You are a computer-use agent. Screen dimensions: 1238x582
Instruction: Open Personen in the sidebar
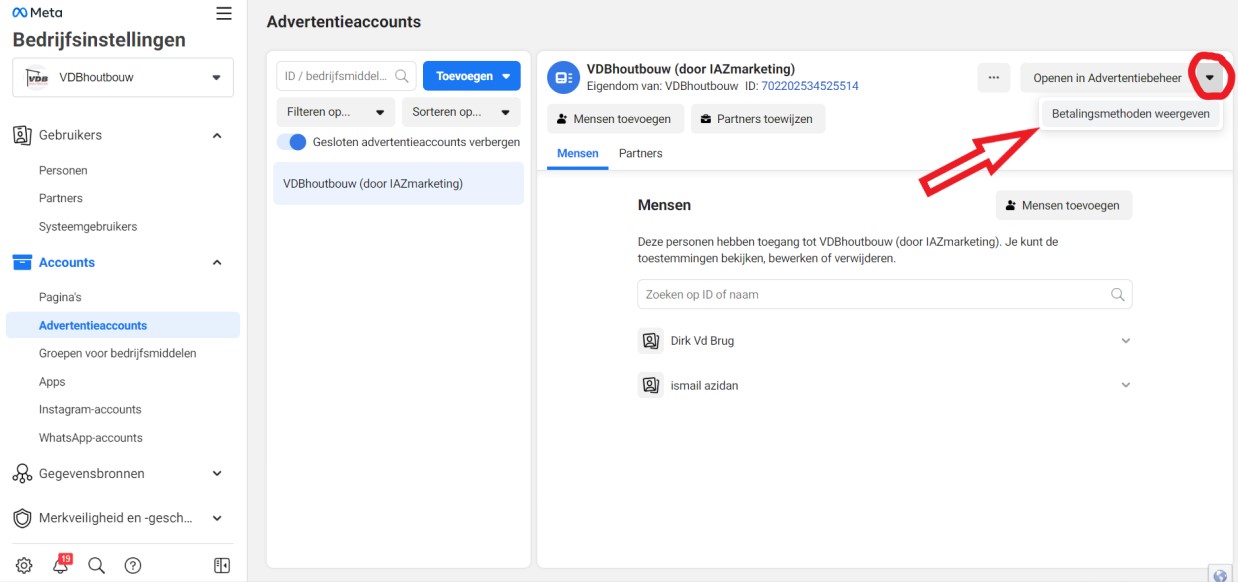pyautogui.click(x=63, y=170)
